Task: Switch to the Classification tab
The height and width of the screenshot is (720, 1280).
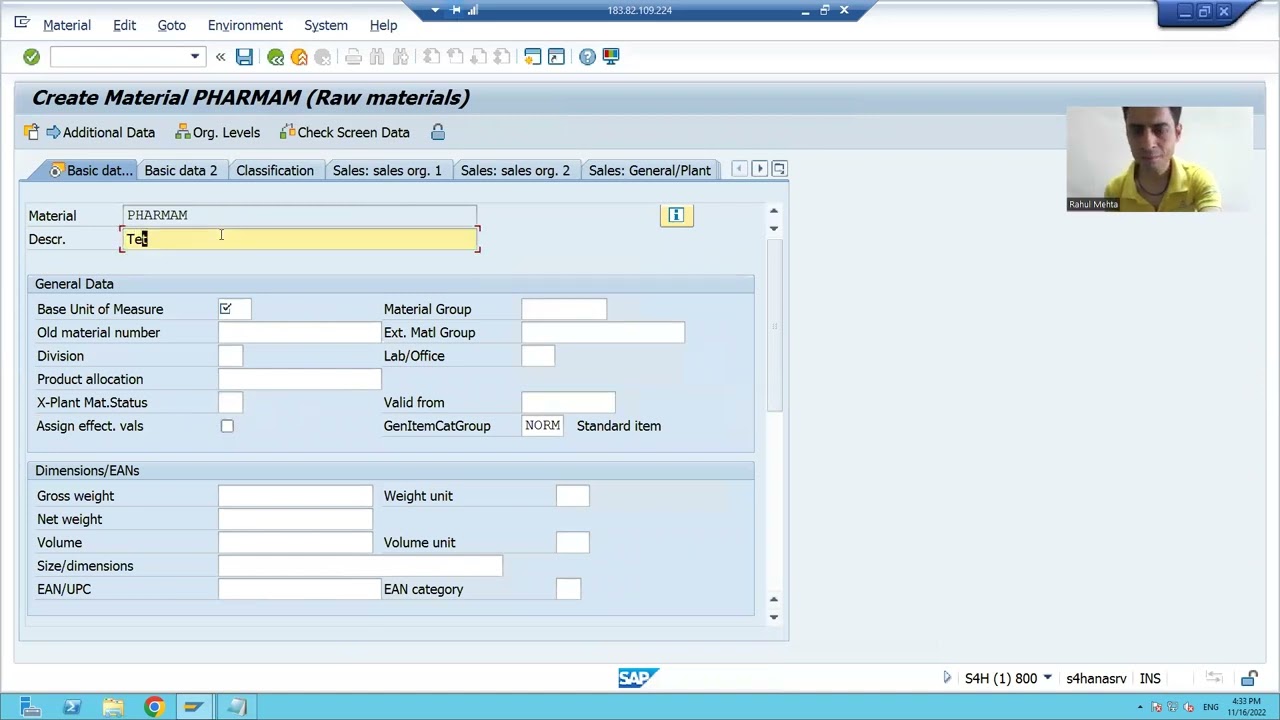Action: point(275,170)
